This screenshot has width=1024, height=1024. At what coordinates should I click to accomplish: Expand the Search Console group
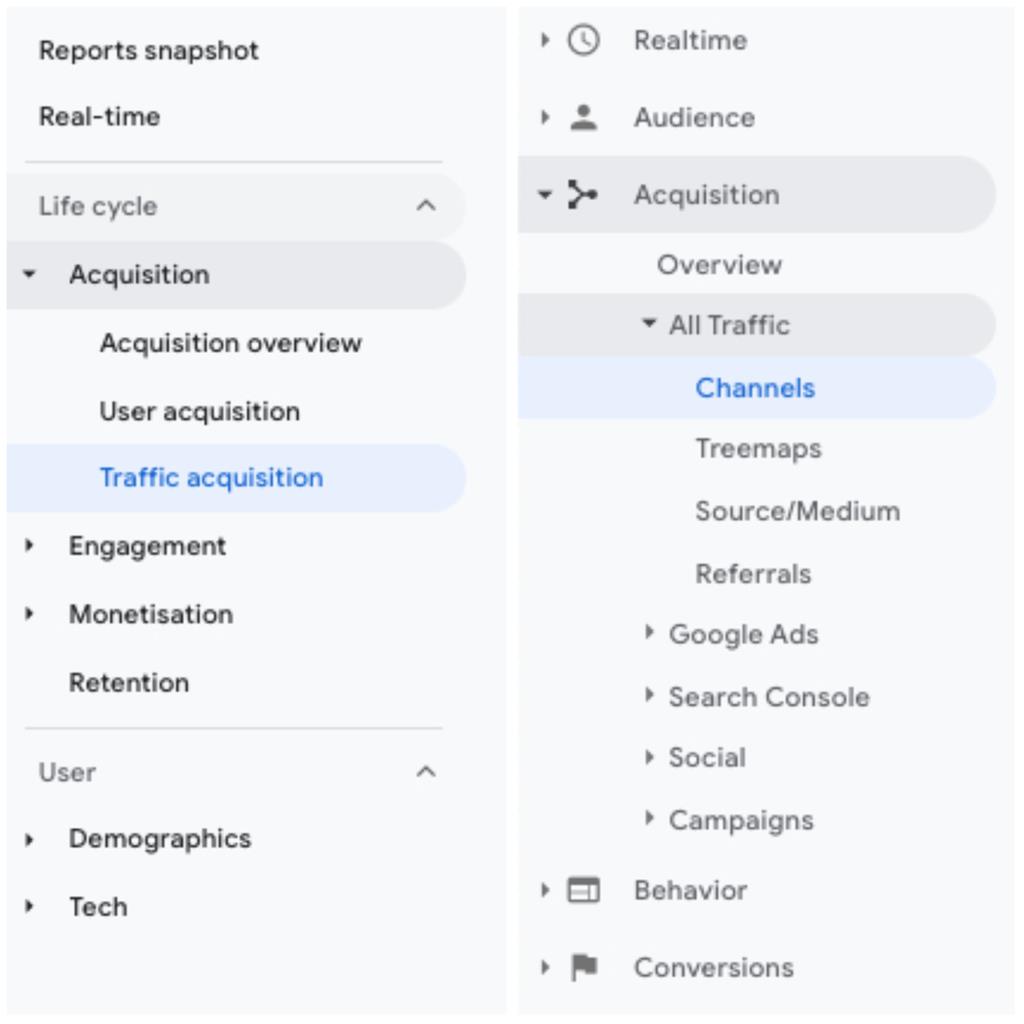[648, 695]
